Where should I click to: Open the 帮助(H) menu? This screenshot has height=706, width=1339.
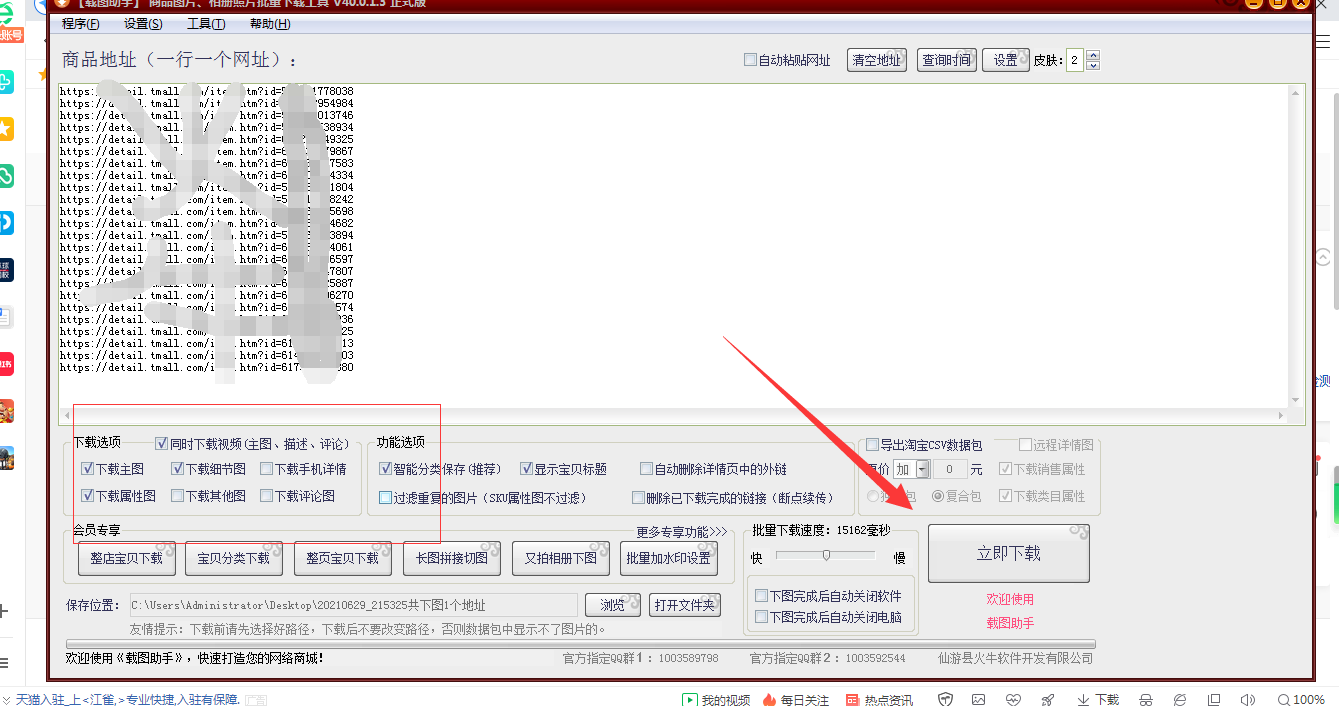pyautogui.click(x=270, y=24)
